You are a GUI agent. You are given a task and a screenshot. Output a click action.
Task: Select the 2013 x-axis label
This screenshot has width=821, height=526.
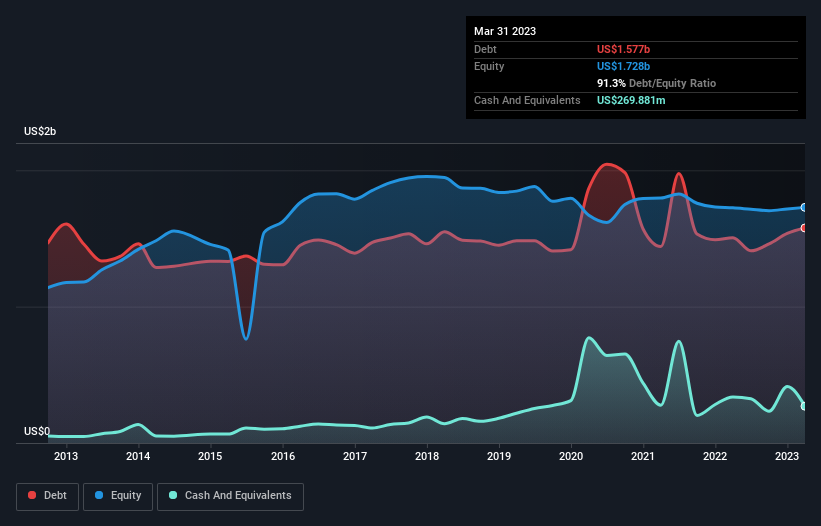click(x=66, y=456)
